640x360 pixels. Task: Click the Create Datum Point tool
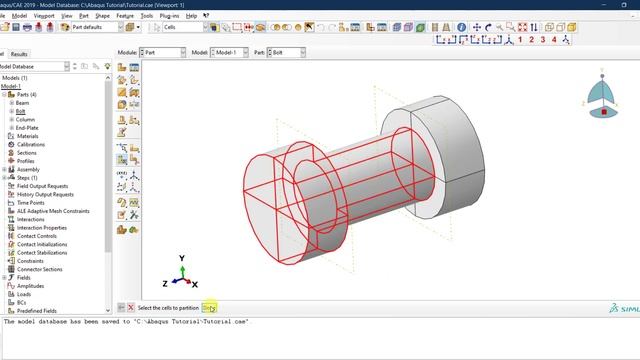pos(122,175)
